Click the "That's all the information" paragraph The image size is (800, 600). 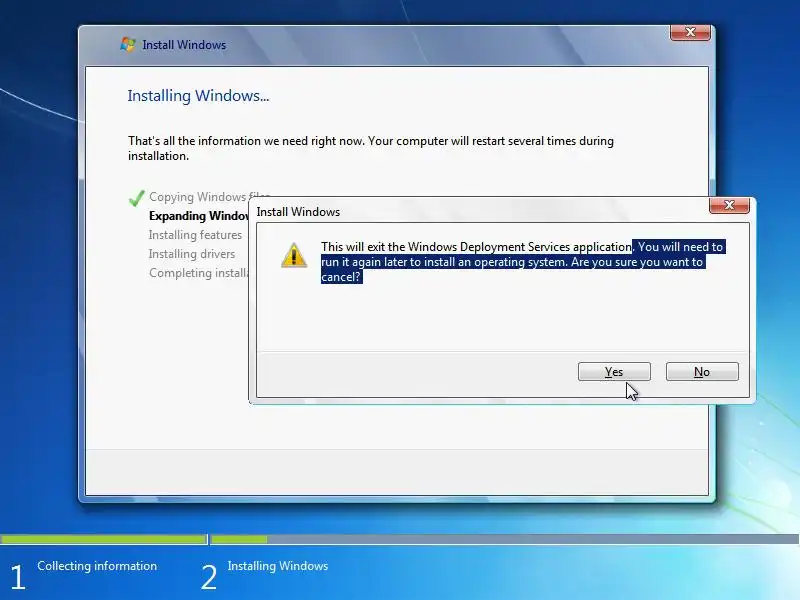click(x=371, y=148)
